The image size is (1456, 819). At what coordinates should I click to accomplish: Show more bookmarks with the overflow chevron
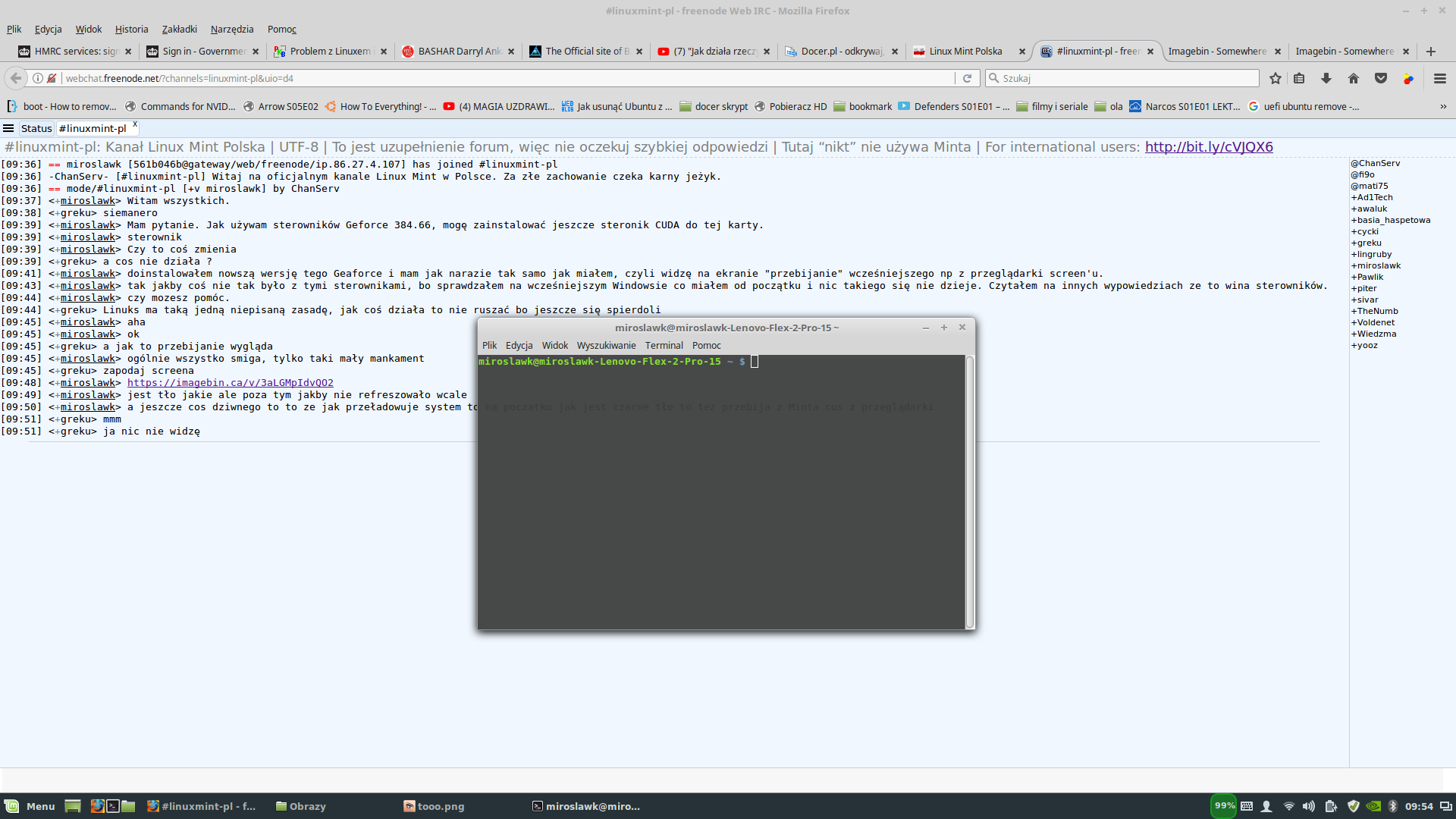tap(1443, 106)
